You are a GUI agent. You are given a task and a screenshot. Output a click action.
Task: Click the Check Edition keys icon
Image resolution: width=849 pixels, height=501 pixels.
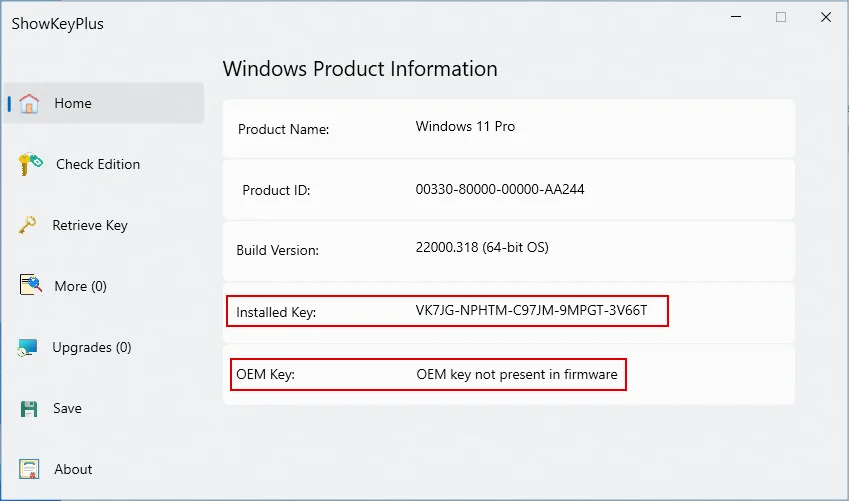tap(29, 165)
